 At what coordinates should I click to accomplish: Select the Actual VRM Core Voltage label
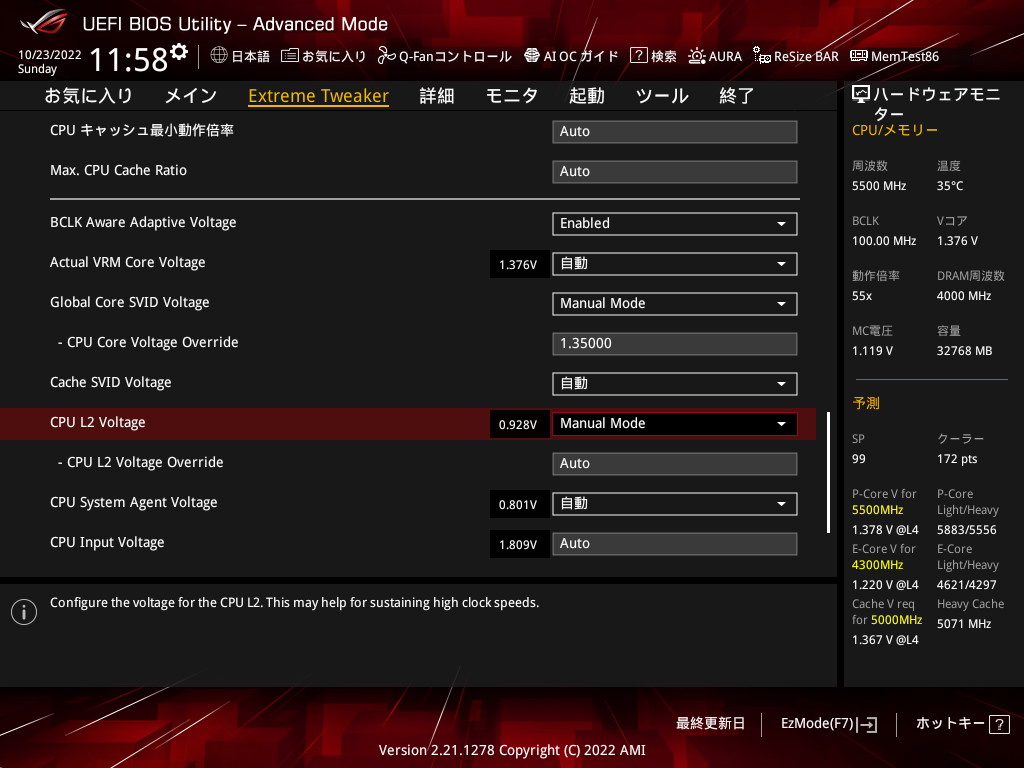pyautogui.click(x=128, y=263)
